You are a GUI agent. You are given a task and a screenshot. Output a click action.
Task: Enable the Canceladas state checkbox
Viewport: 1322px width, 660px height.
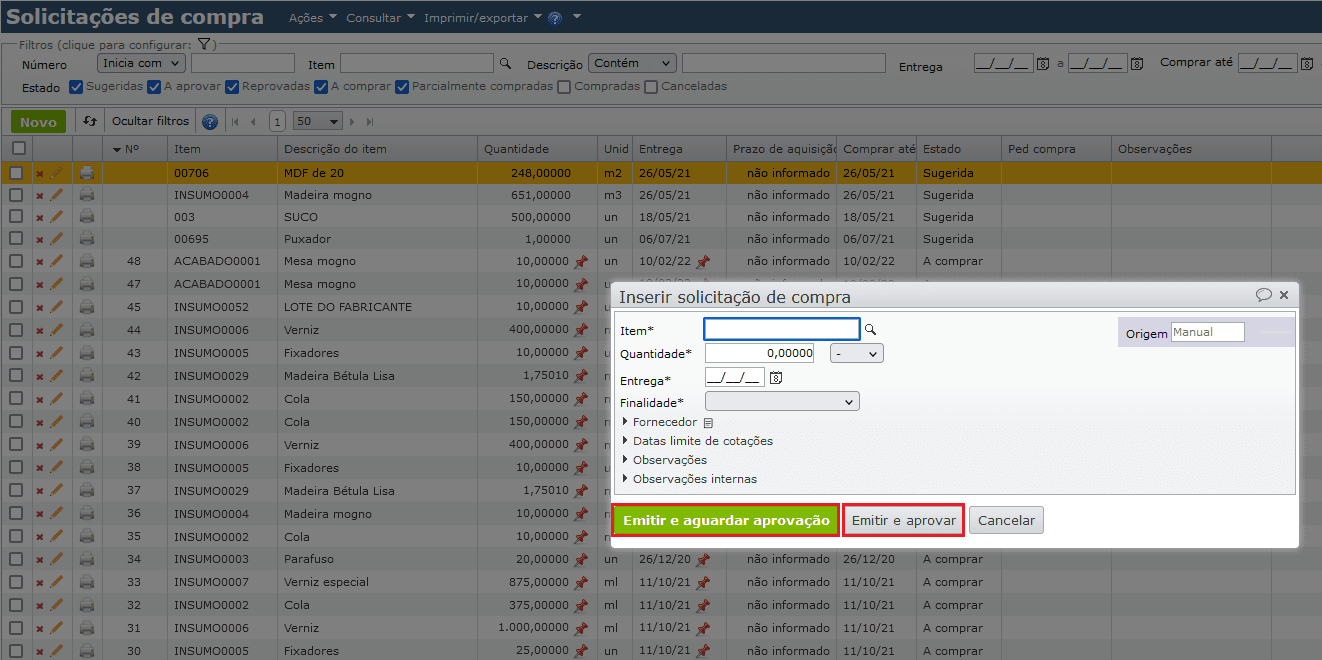click(651, 87)
